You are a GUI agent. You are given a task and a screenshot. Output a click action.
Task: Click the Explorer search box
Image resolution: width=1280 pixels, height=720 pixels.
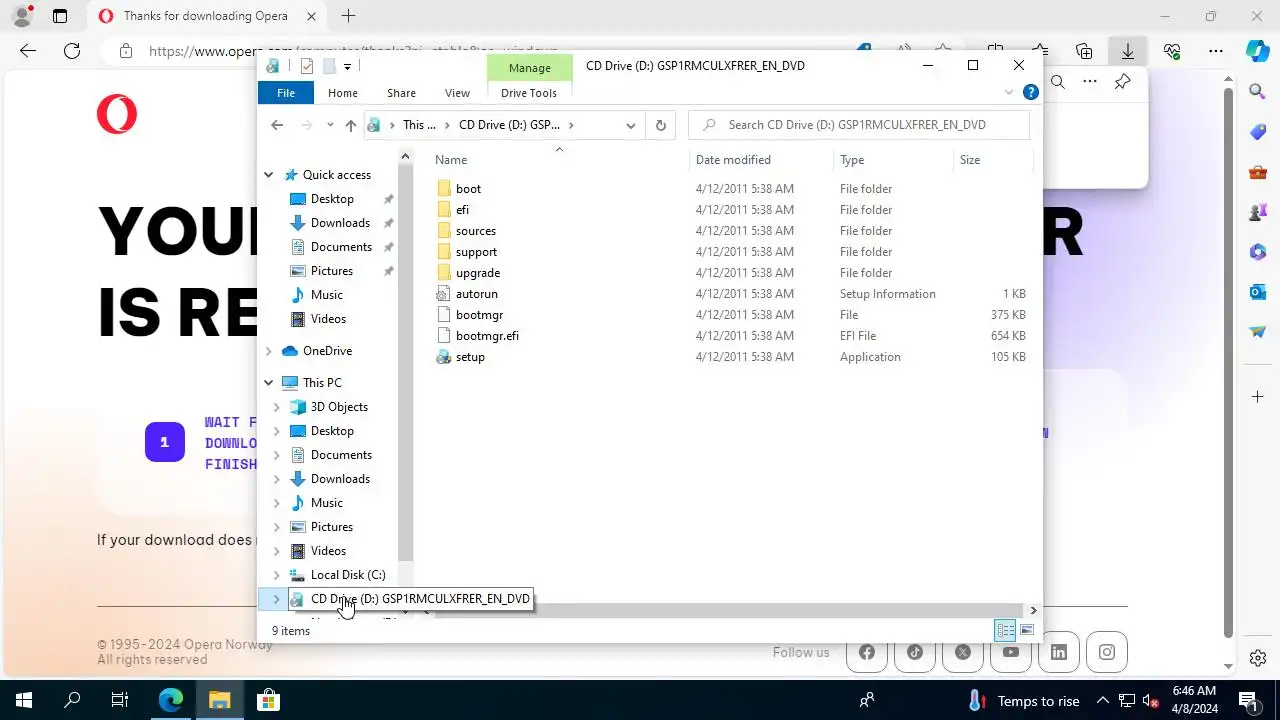pyautogui.click(x=858, y=125)
